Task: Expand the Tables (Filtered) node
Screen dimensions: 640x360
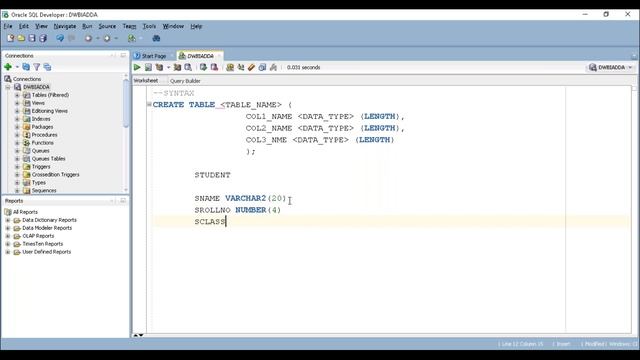Action: pos(17,95)
